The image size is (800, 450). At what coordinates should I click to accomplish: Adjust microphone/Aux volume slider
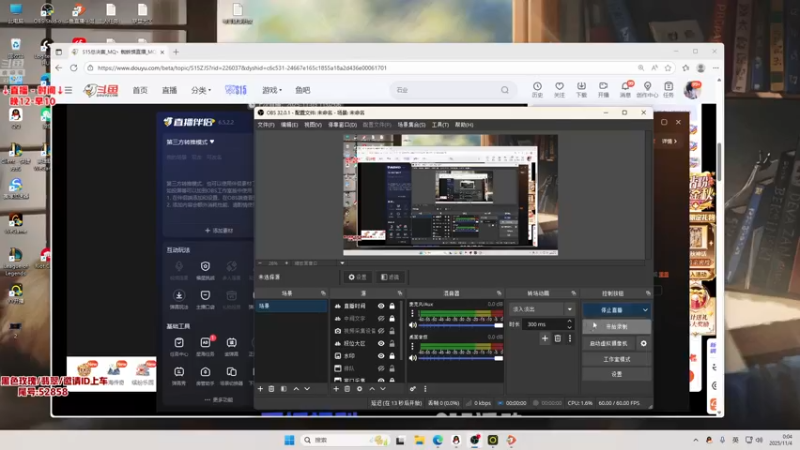point(461,325)
